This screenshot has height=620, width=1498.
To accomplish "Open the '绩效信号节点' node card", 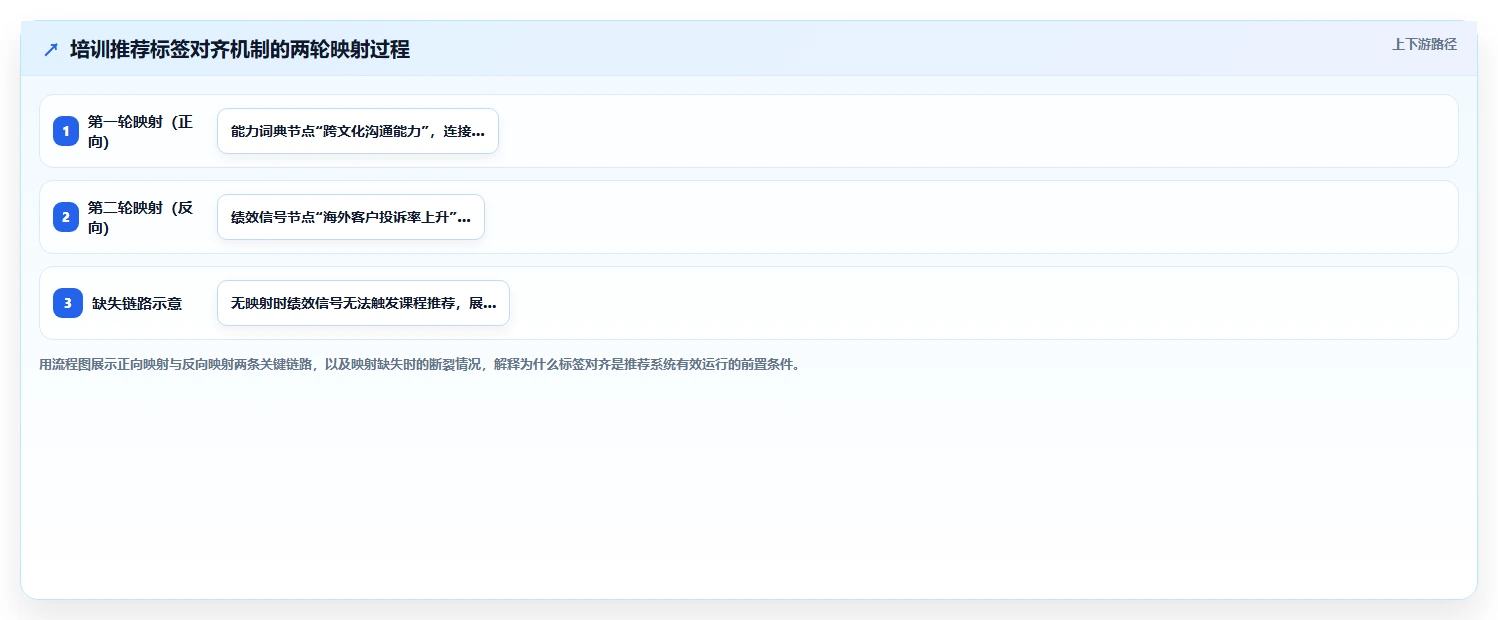I will (x=351, y=217).
